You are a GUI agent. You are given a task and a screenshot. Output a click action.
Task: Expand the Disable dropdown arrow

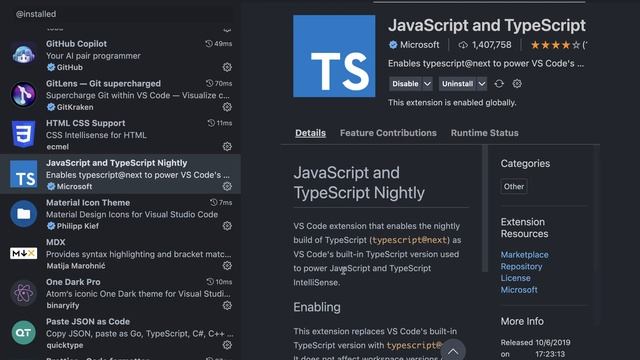pos(427,84)
